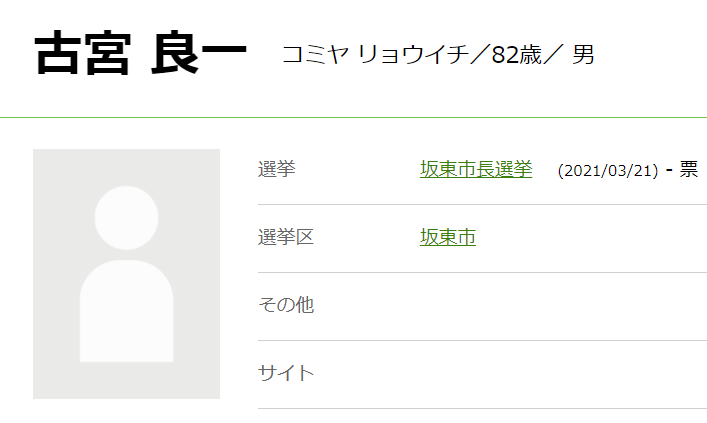Click the gender text 男

[583, 54]
